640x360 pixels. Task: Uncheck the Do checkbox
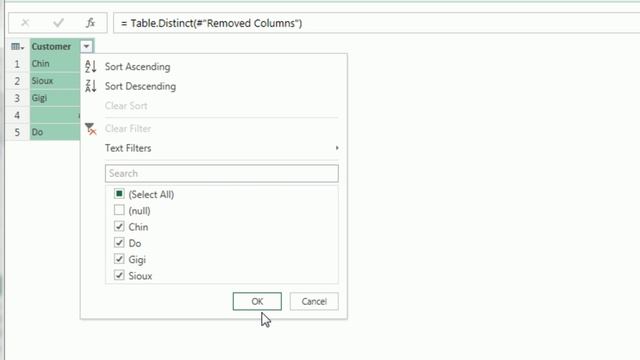point(119,243)
